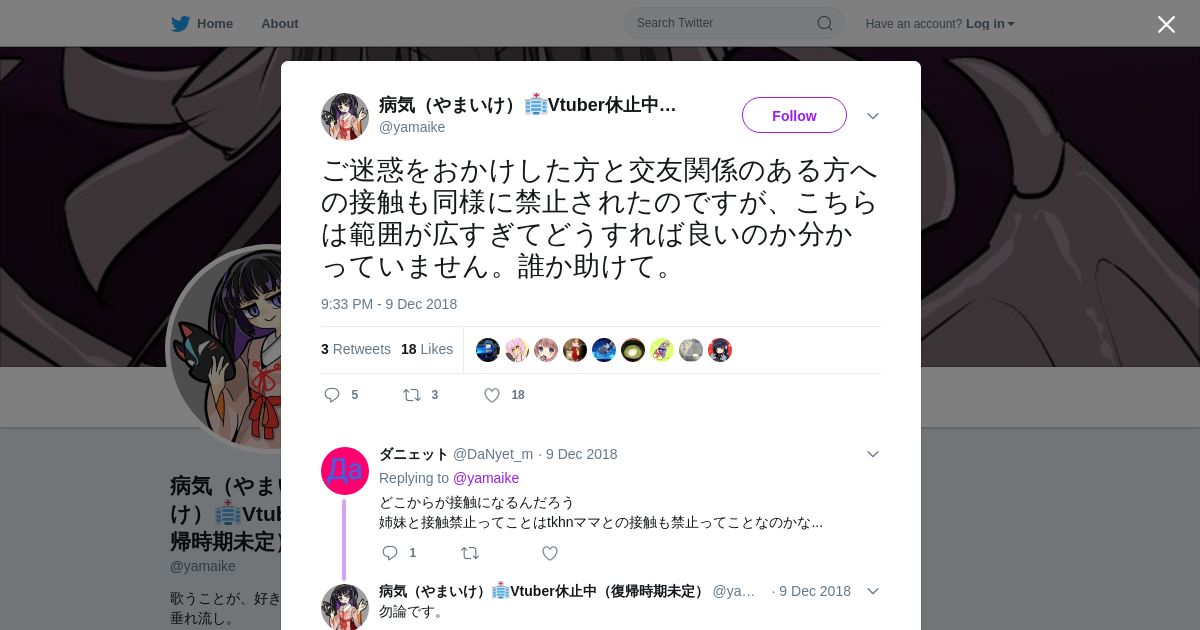1200x630 pixels.
Task: Click the search magnifier icon
Action: (x=825, y=23)
